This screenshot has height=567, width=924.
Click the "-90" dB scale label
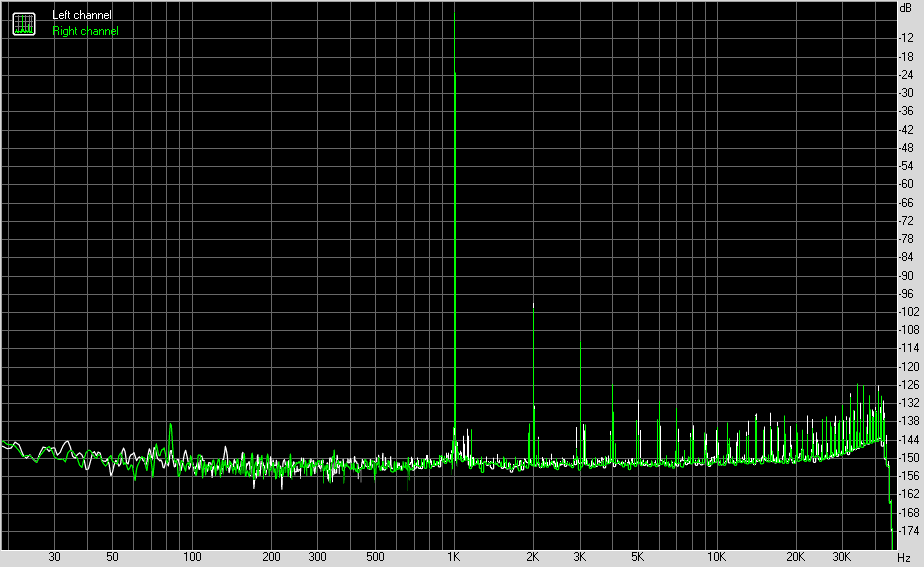click(x=906, y=275)
